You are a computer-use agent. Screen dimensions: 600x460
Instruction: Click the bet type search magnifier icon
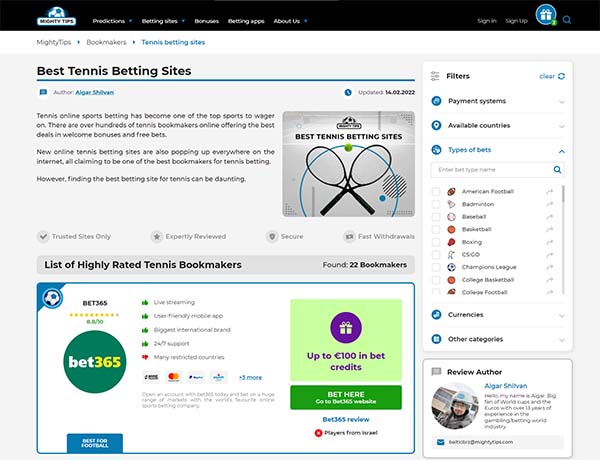[x=557, y=170]
